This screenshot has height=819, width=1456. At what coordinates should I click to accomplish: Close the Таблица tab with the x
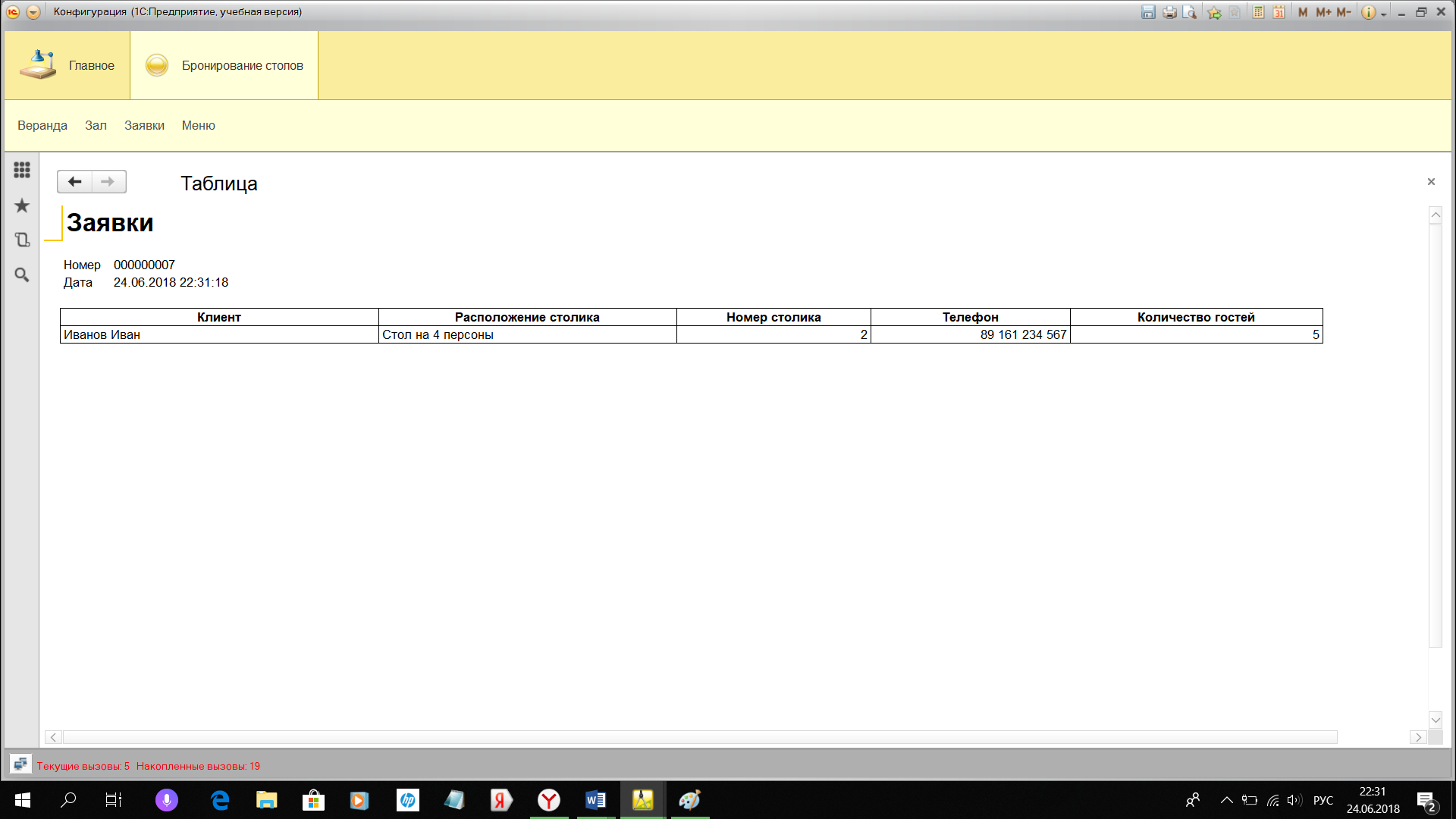coord(1431,182)
